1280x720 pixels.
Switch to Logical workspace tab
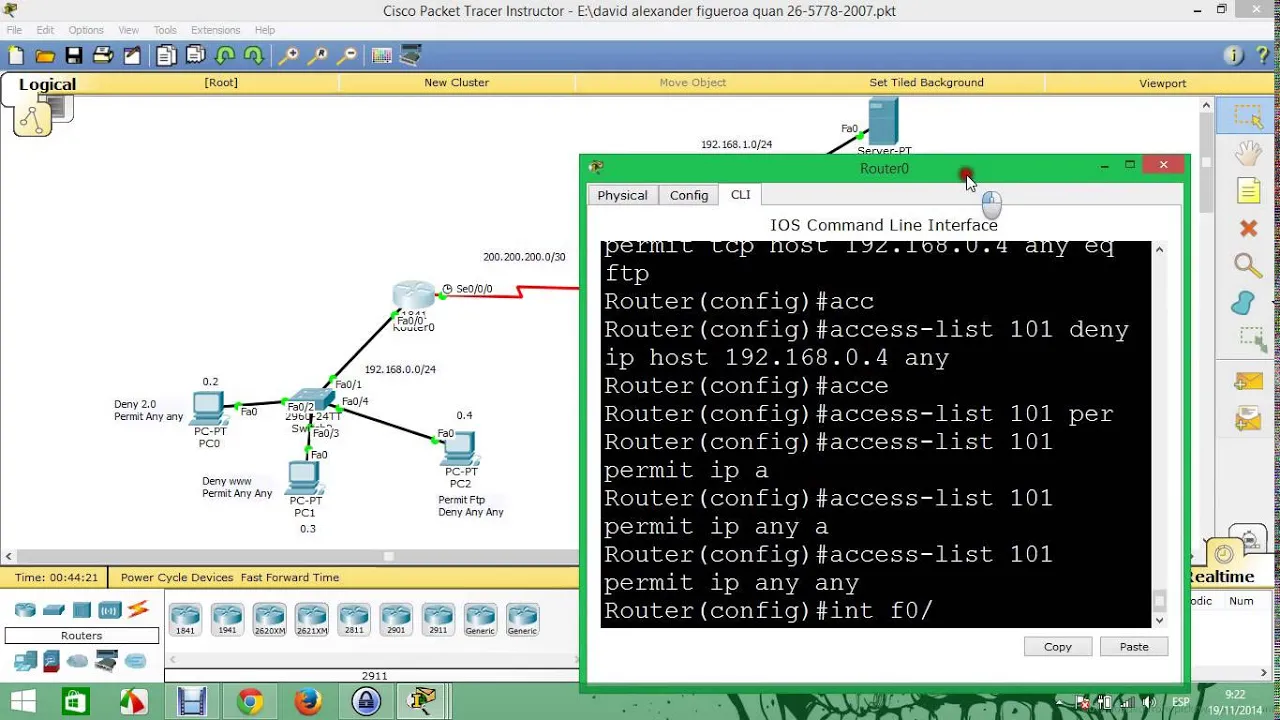coord(47,85)
